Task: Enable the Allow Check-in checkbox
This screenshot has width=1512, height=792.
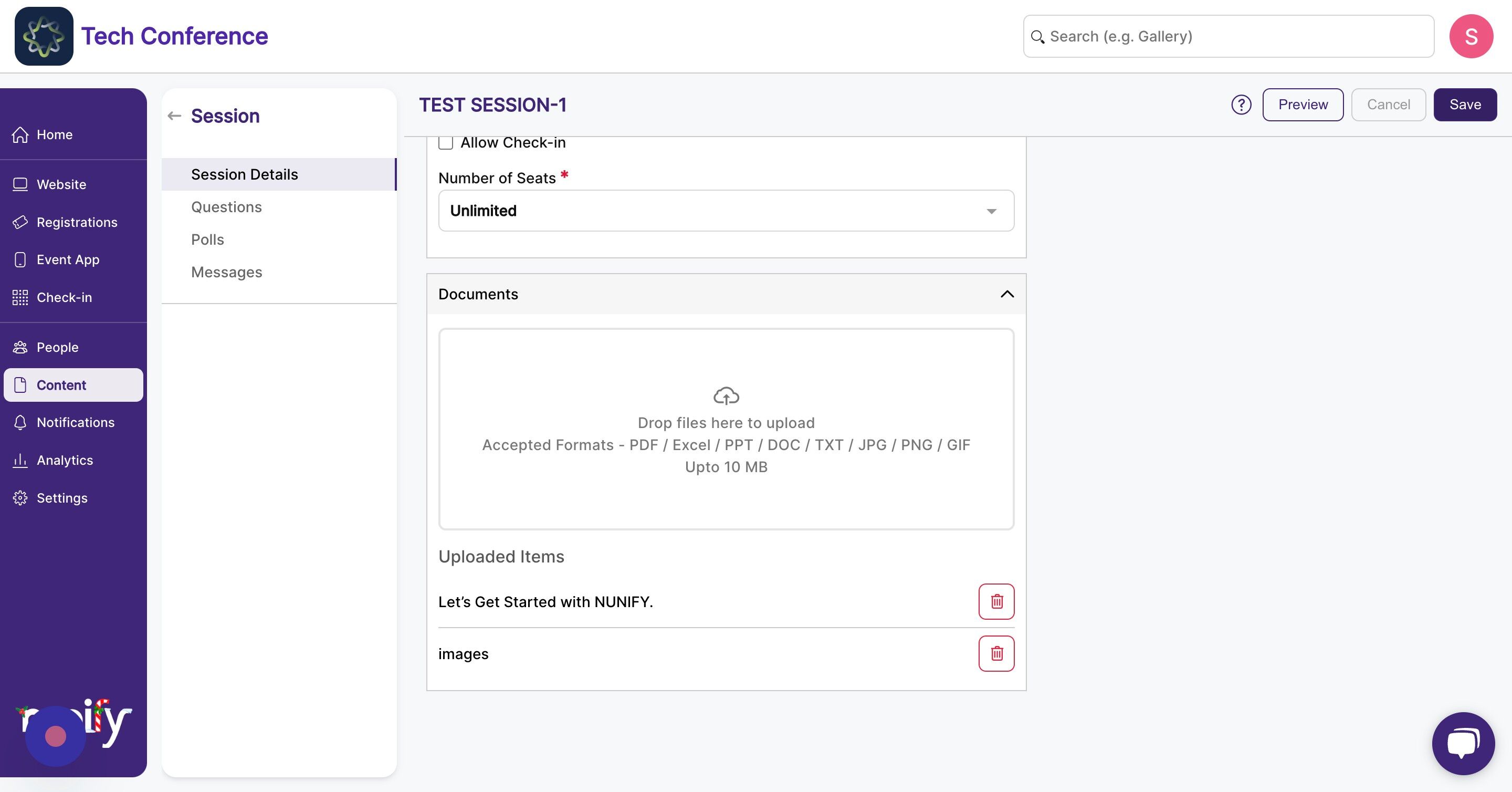Action: [446, 143]
